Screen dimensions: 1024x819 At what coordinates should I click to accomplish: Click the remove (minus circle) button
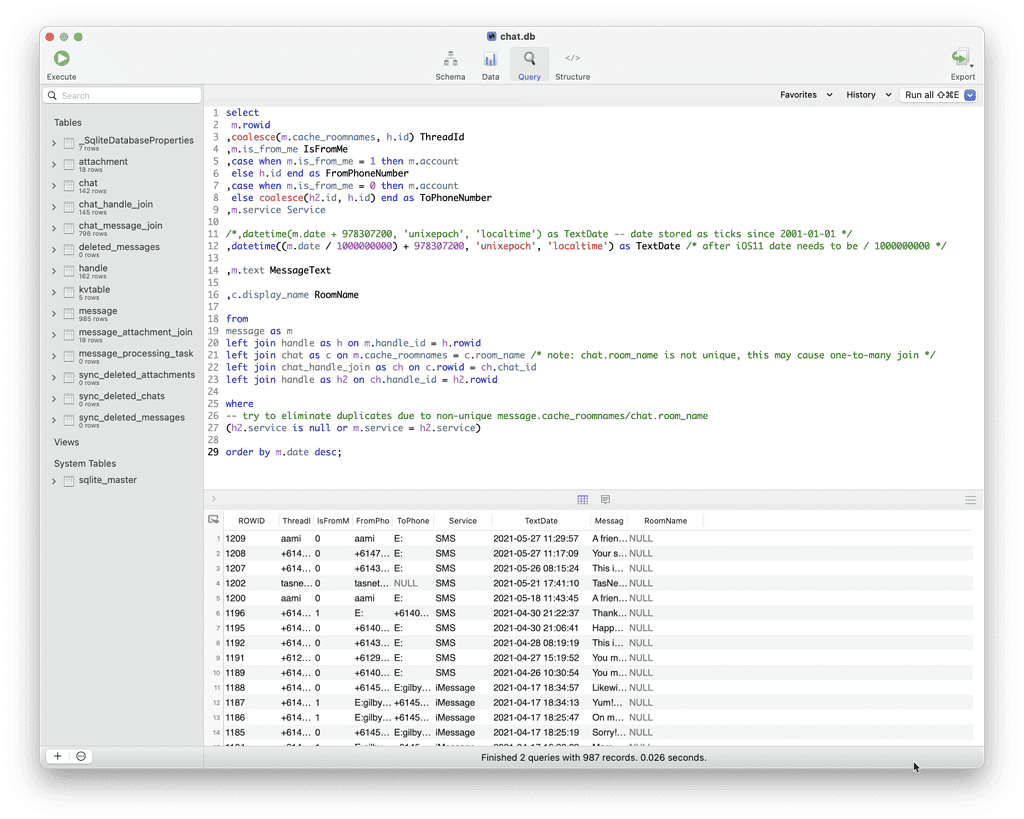pyautogui.click(x=81, y=756)
